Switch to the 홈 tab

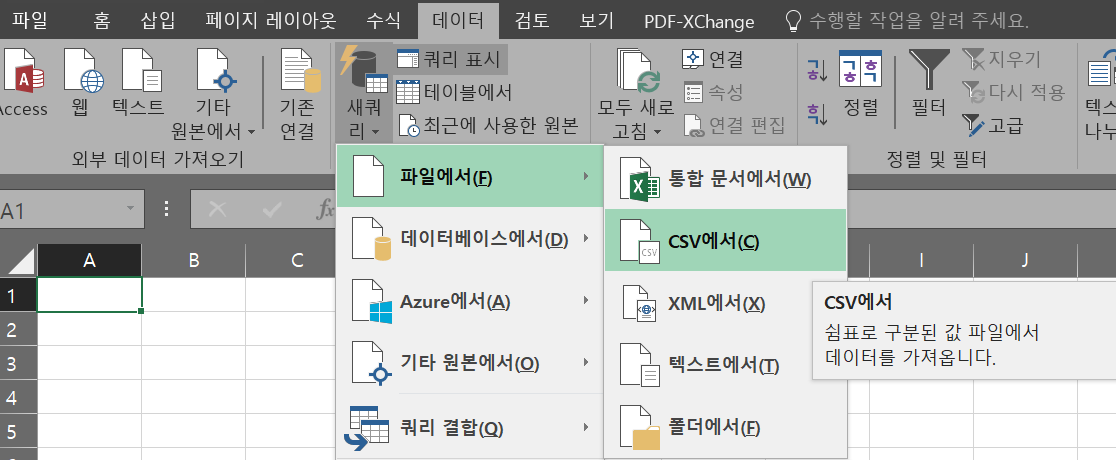[x=102, y=20]
